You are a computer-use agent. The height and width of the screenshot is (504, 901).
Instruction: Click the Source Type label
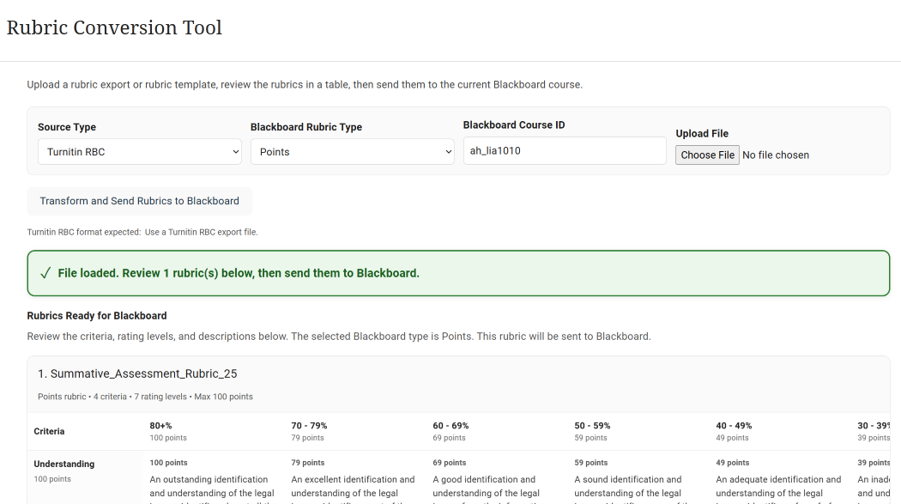67,127
